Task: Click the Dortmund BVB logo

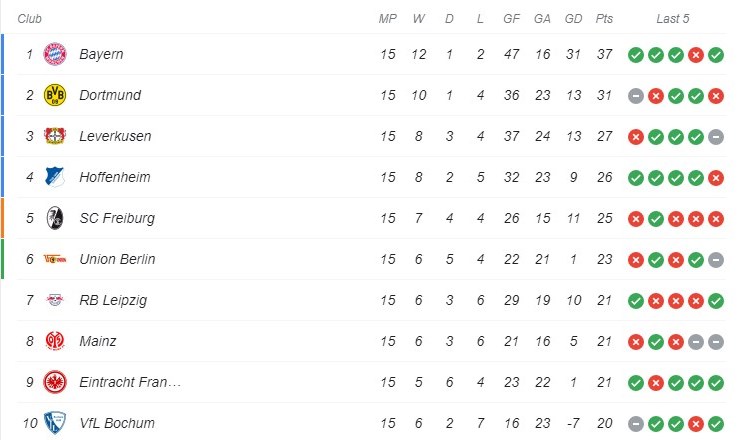Action: pyautogui.click(x=55, y=95)
